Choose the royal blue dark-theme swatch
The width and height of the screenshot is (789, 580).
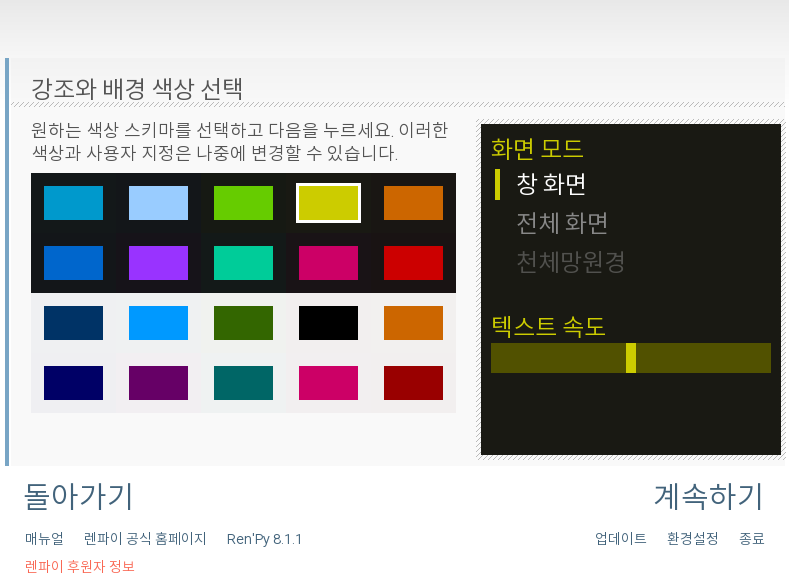tap(73, 263)
